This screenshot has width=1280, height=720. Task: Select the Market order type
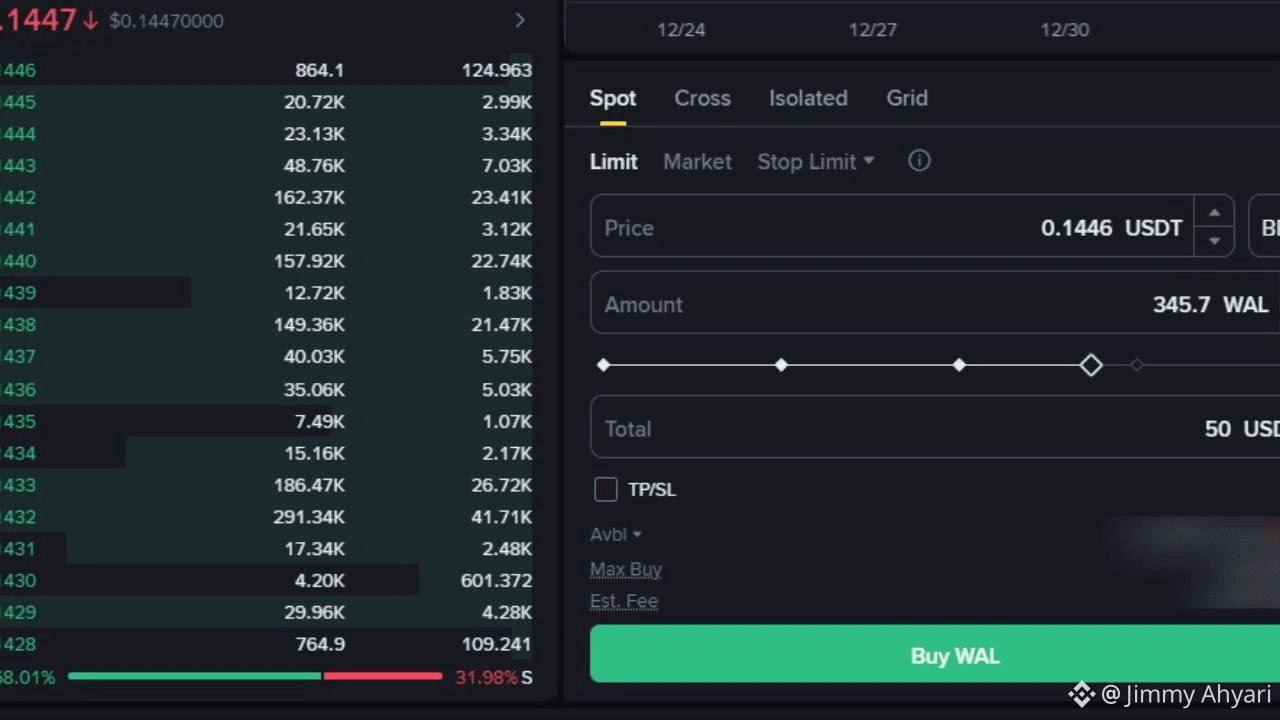[697, 161]
